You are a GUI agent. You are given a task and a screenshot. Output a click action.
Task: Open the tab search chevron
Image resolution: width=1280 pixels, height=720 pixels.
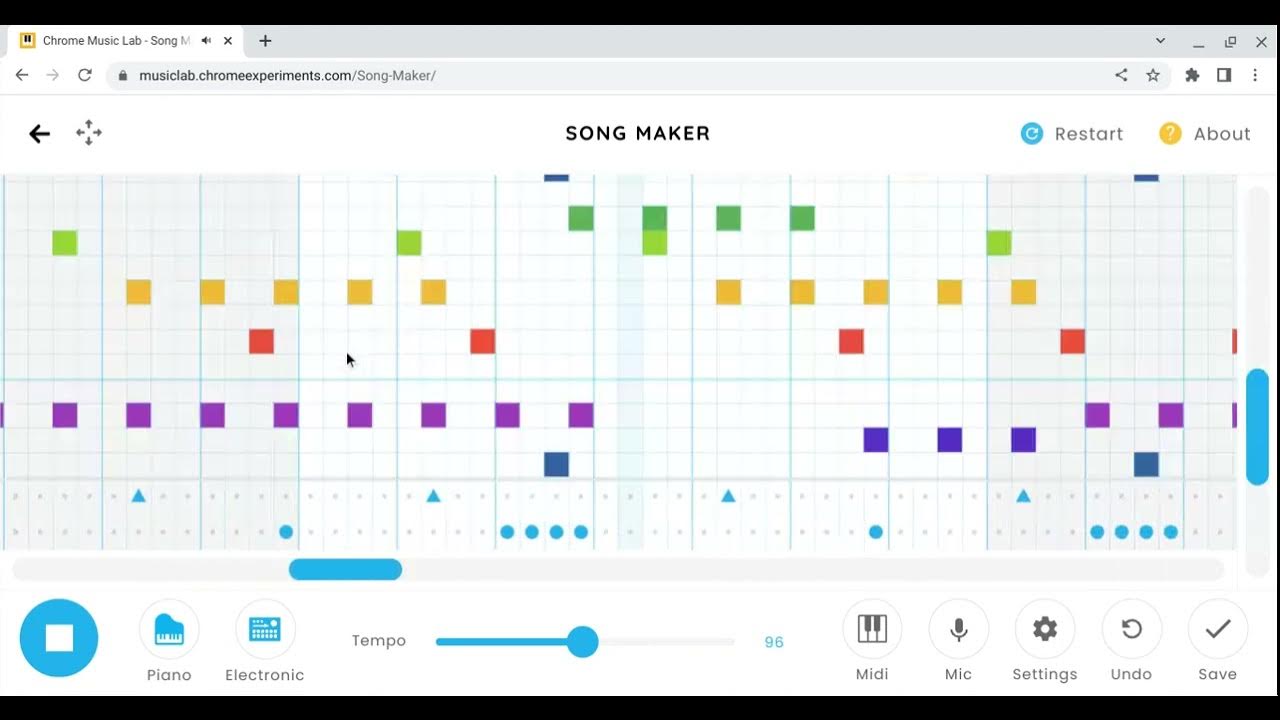(x=1160, y=41)
